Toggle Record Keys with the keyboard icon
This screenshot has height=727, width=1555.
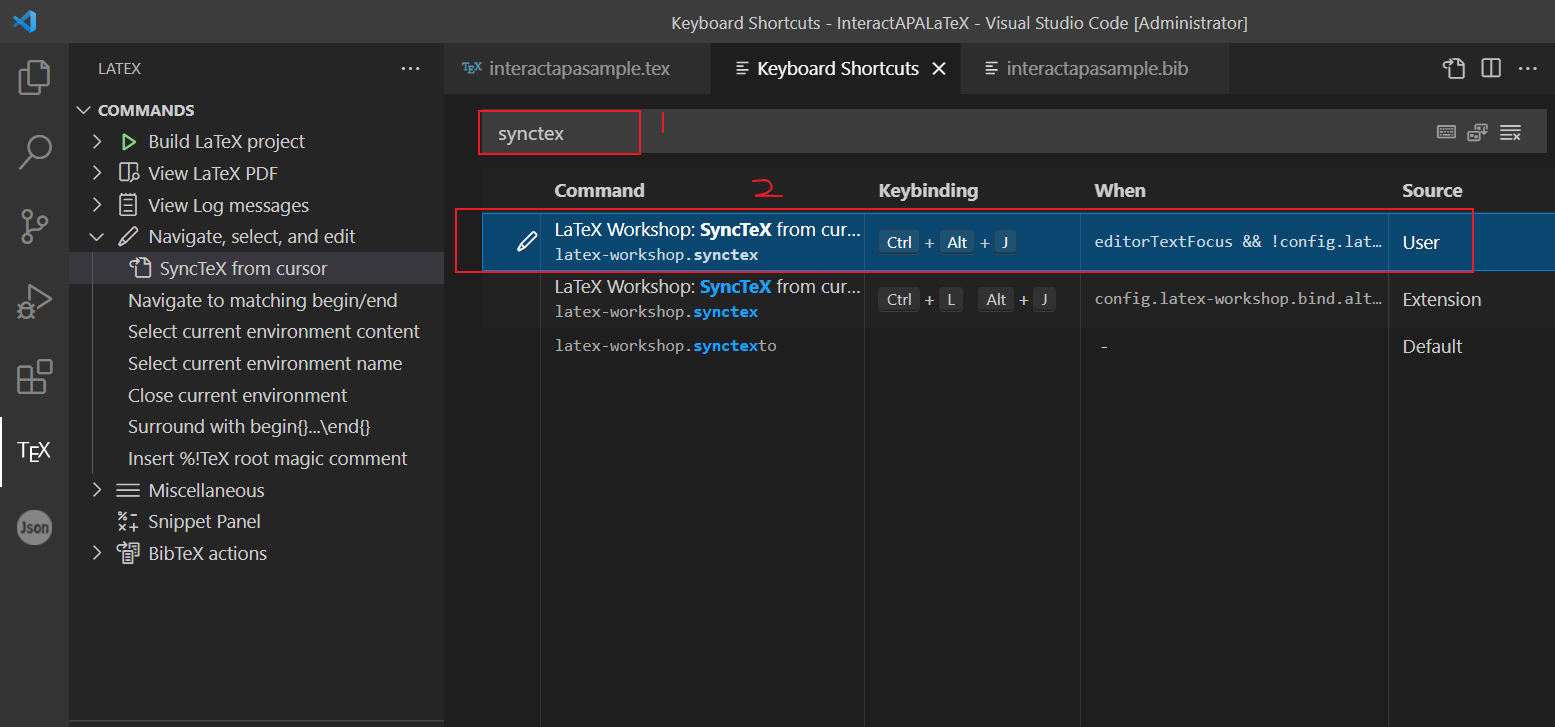tap(1446, 131)
